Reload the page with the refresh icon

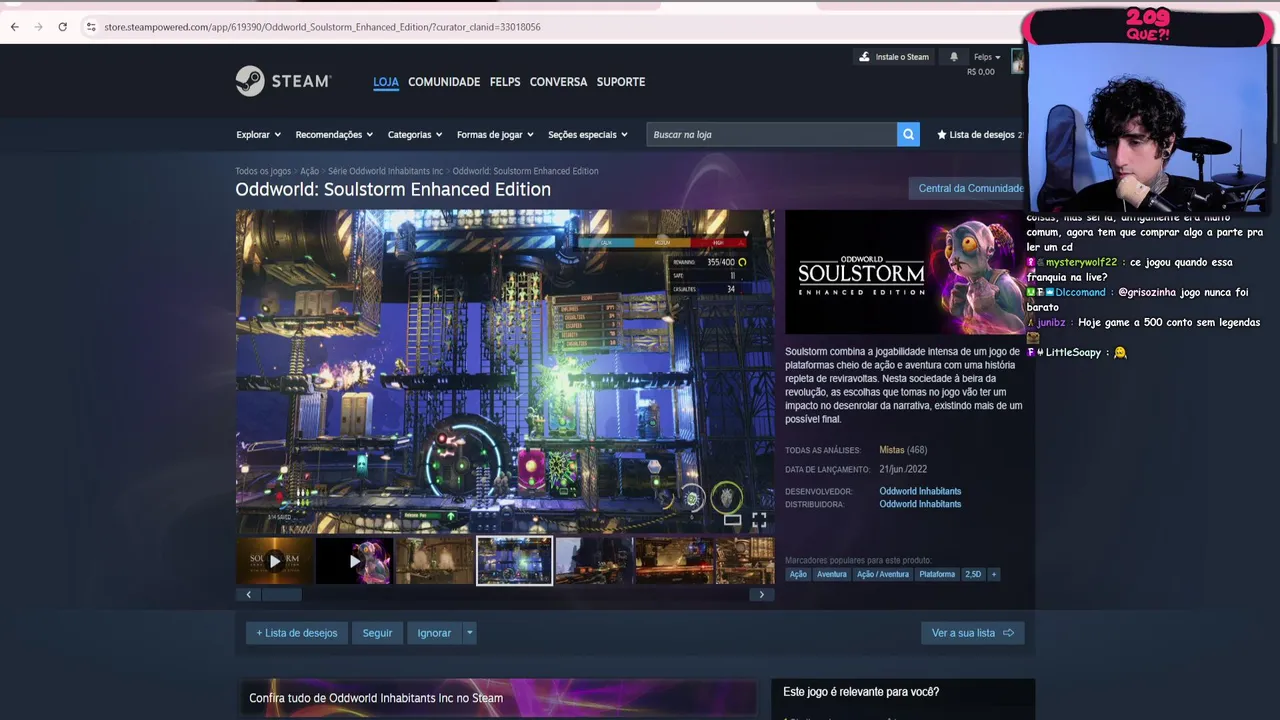pyautogui.click(x=62, y=27)
